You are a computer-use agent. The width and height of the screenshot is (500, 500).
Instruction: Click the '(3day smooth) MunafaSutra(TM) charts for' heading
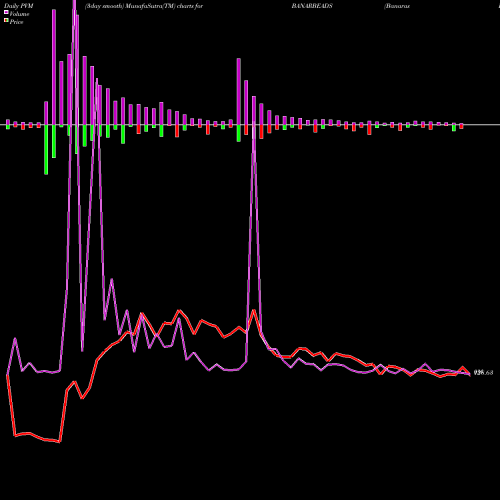(144, 6)
